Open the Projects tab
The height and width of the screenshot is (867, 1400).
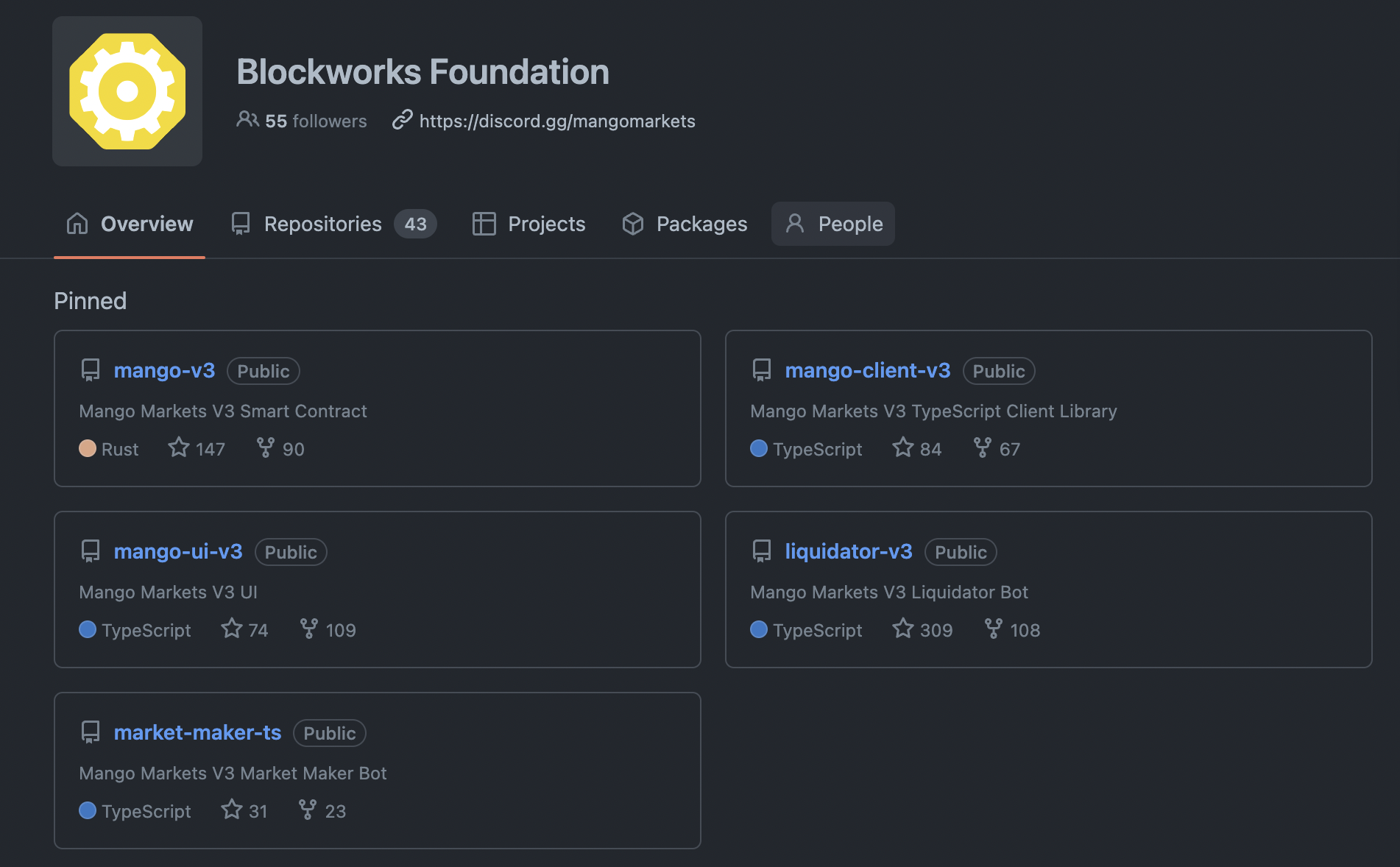click(x=528, y=224)
